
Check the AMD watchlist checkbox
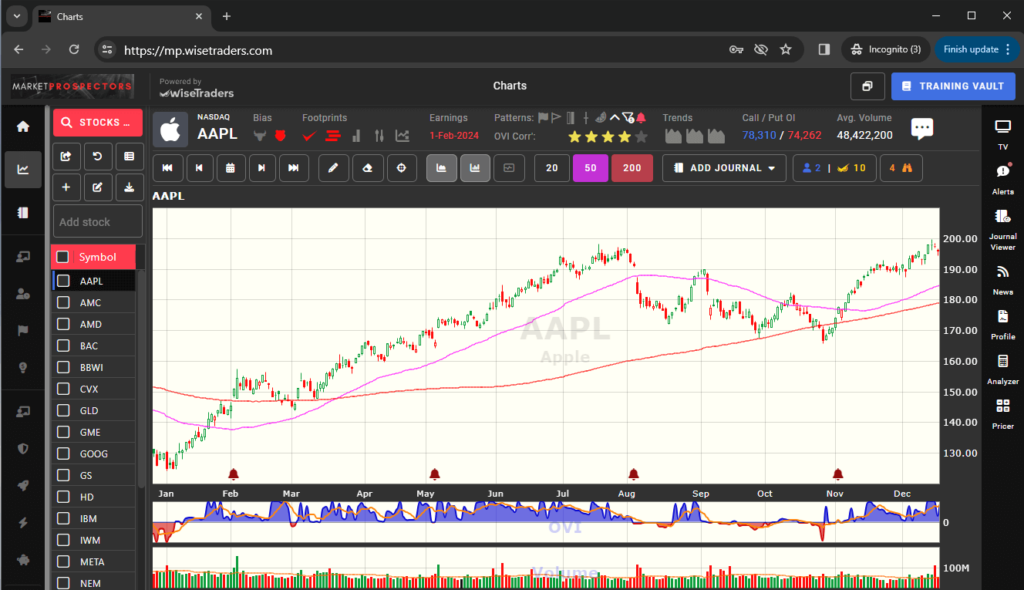[64, 324]
